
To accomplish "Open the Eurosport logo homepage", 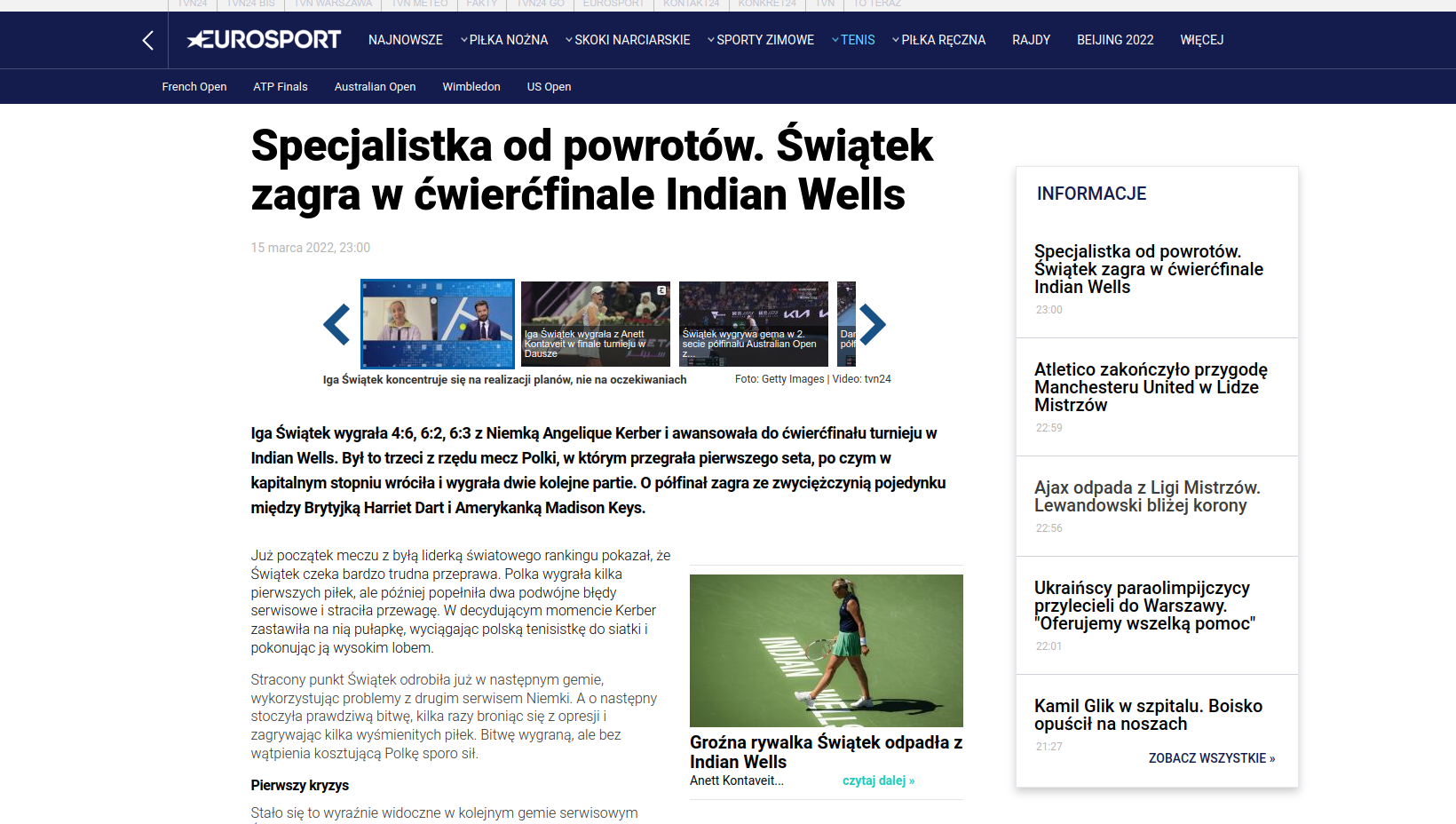I will click(x=264, y=40).
